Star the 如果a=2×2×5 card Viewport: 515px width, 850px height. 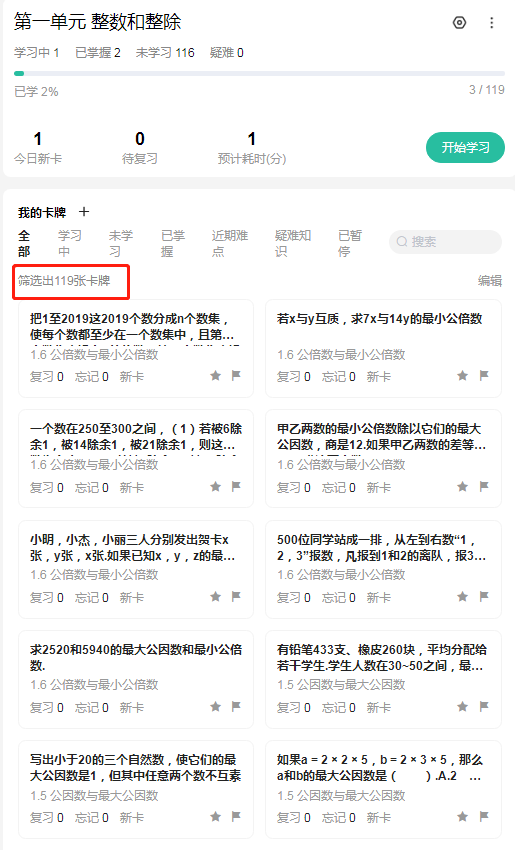click(462, 816)
